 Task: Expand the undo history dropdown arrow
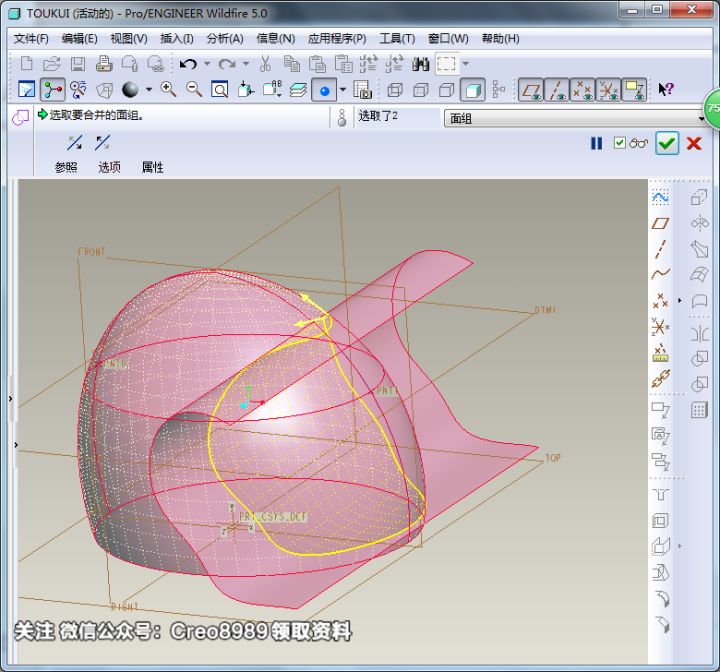coord(207,64)
